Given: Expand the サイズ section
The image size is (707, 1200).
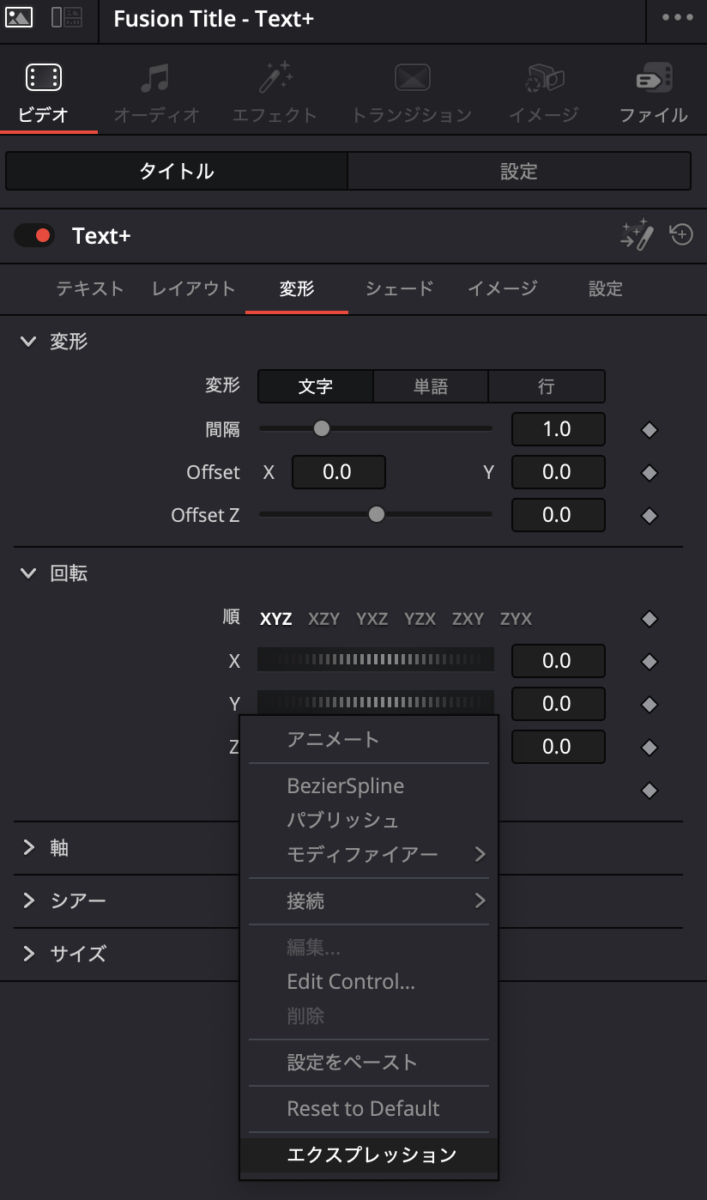Looking at the screenshot, I should [28, 954].
